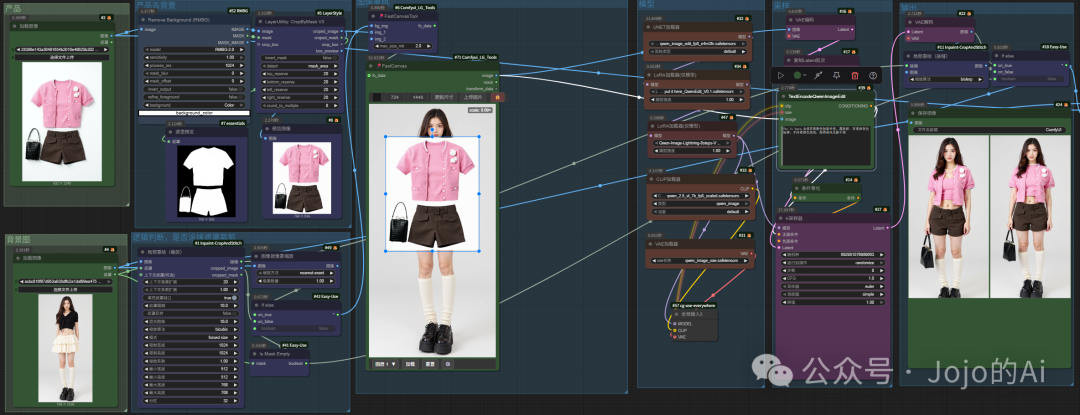Open the bislerp rescale algorithm selector

tap(945, 79)
